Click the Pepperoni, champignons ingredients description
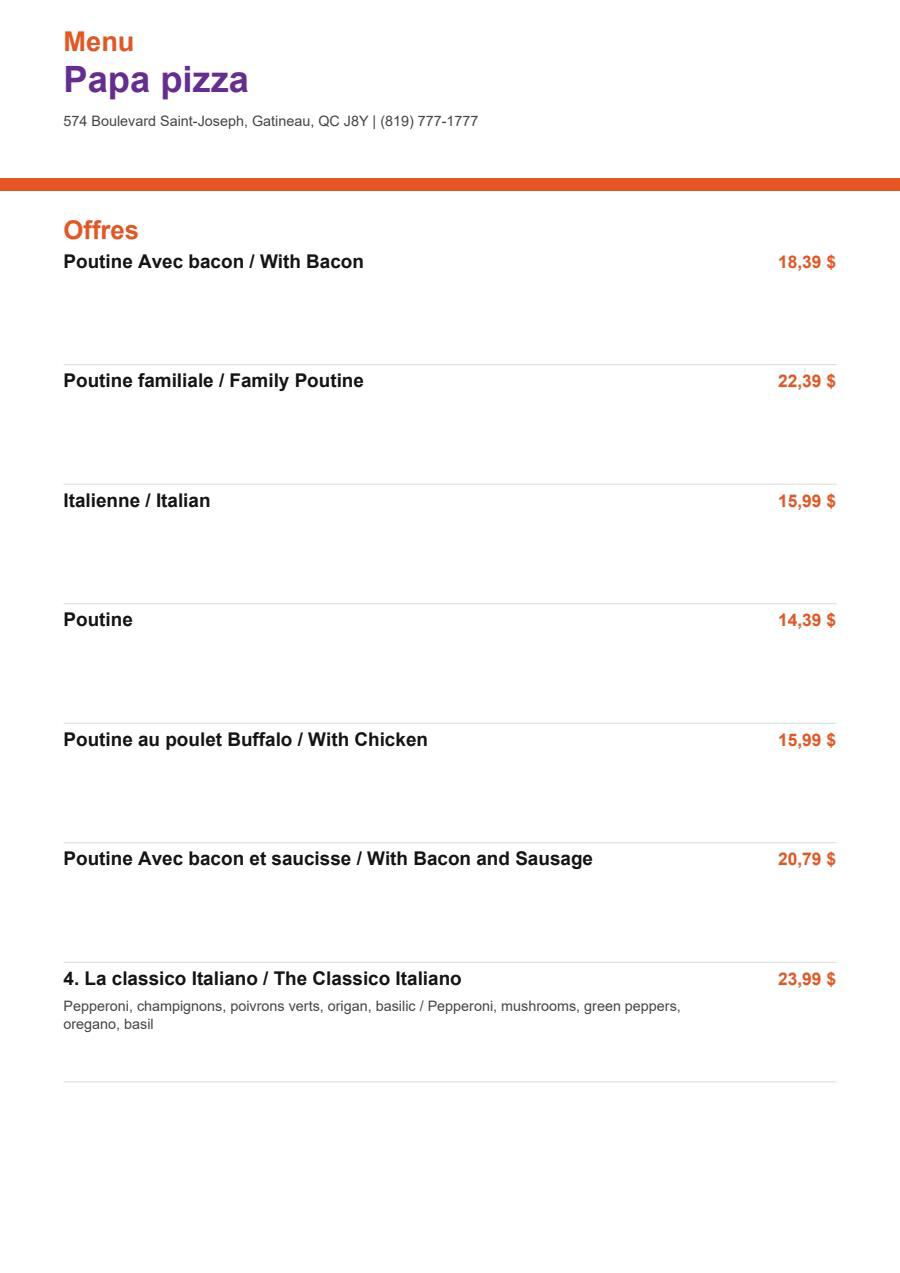 tap(372, 1015)
